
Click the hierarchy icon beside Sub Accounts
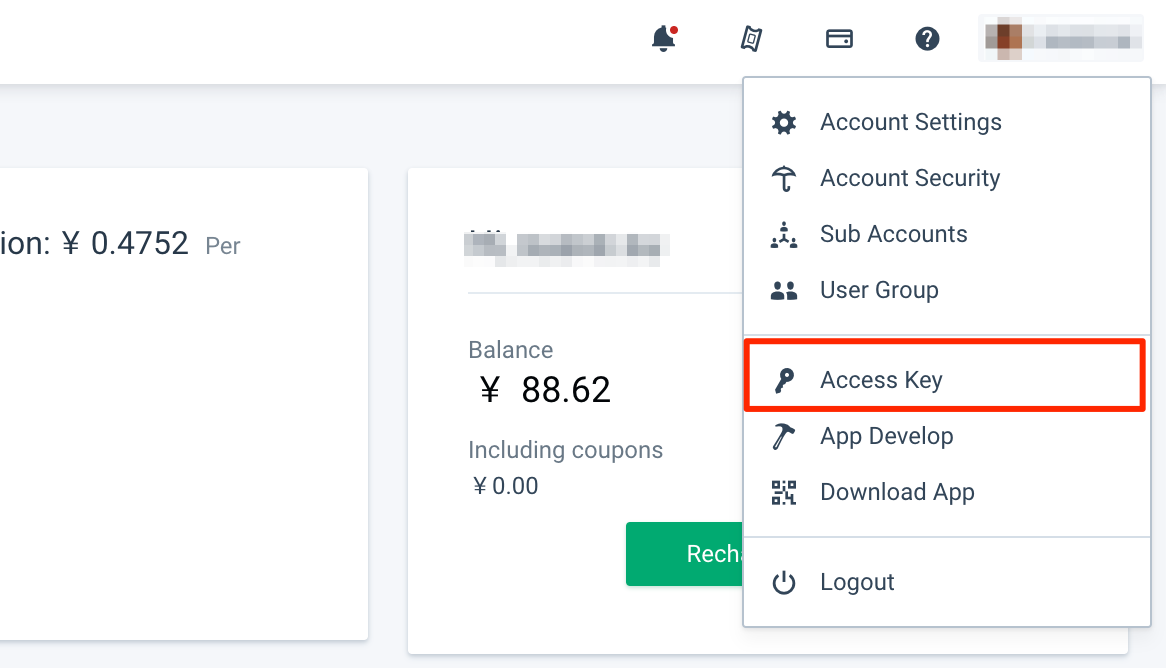pos(784,233)
